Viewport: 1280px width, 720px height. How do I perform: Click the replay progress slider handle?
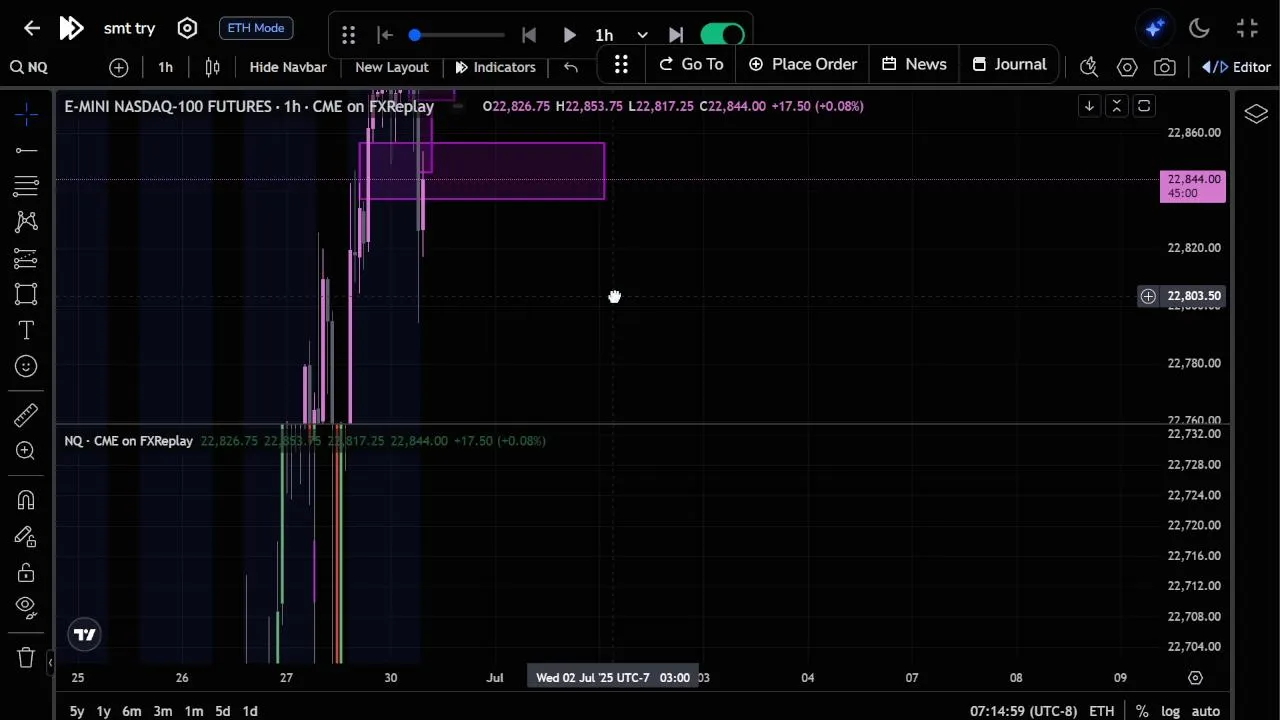coord(414,35)
